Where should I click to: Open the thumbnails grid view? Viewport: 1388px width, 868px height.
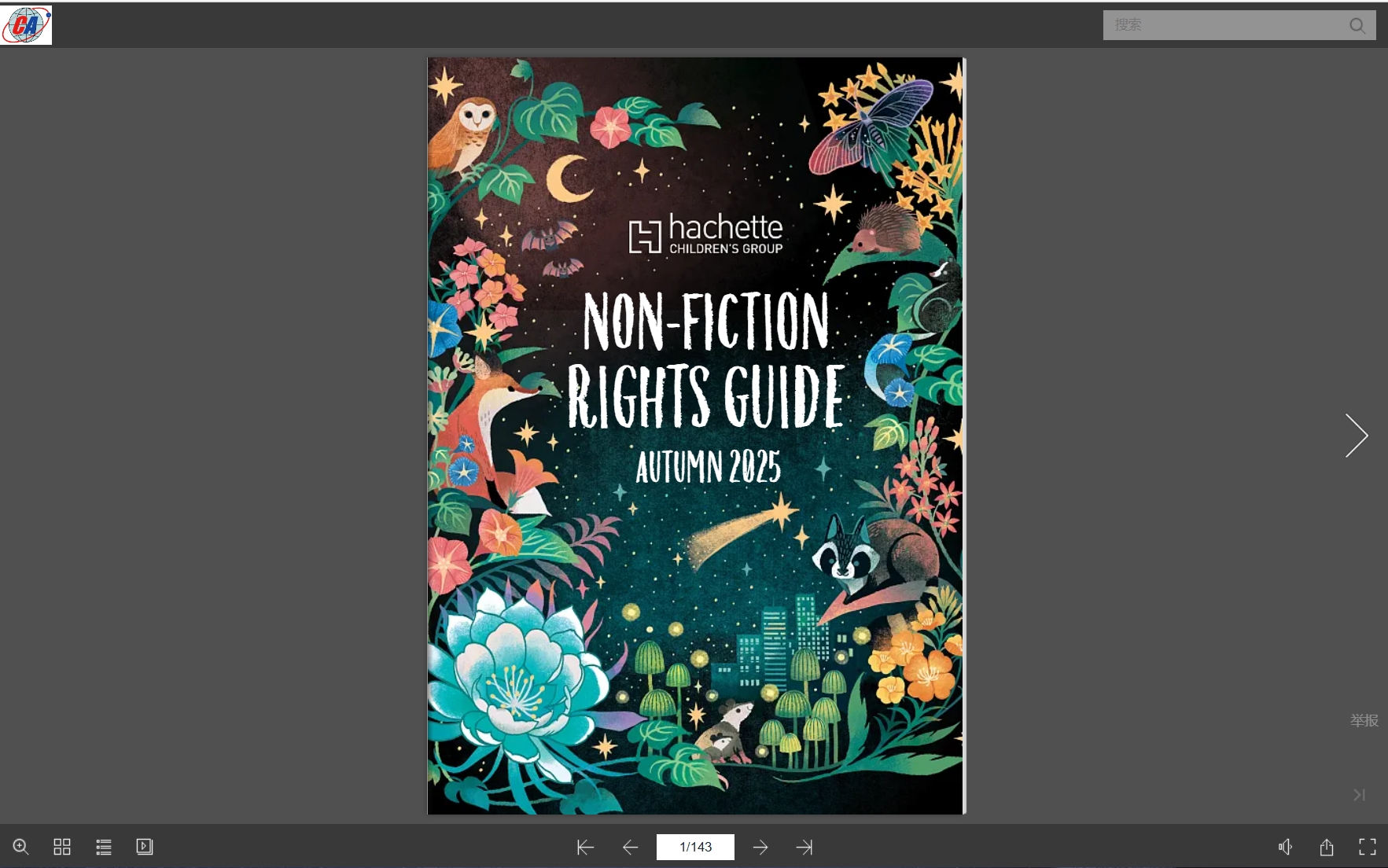click(62, 847)
